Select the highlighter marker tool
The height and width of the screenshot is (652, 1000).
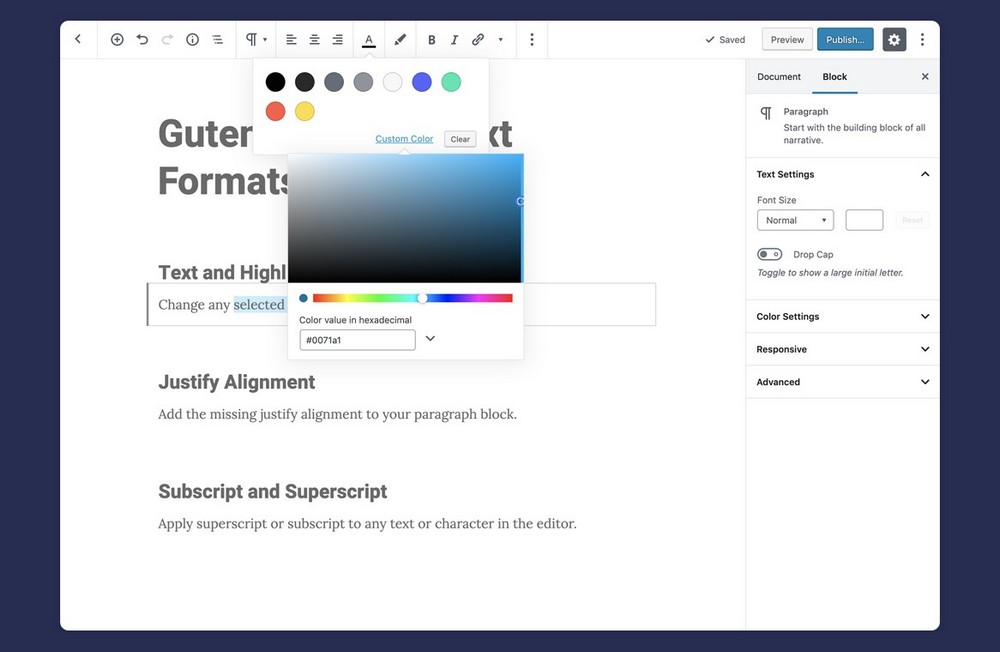click(400, 40)
